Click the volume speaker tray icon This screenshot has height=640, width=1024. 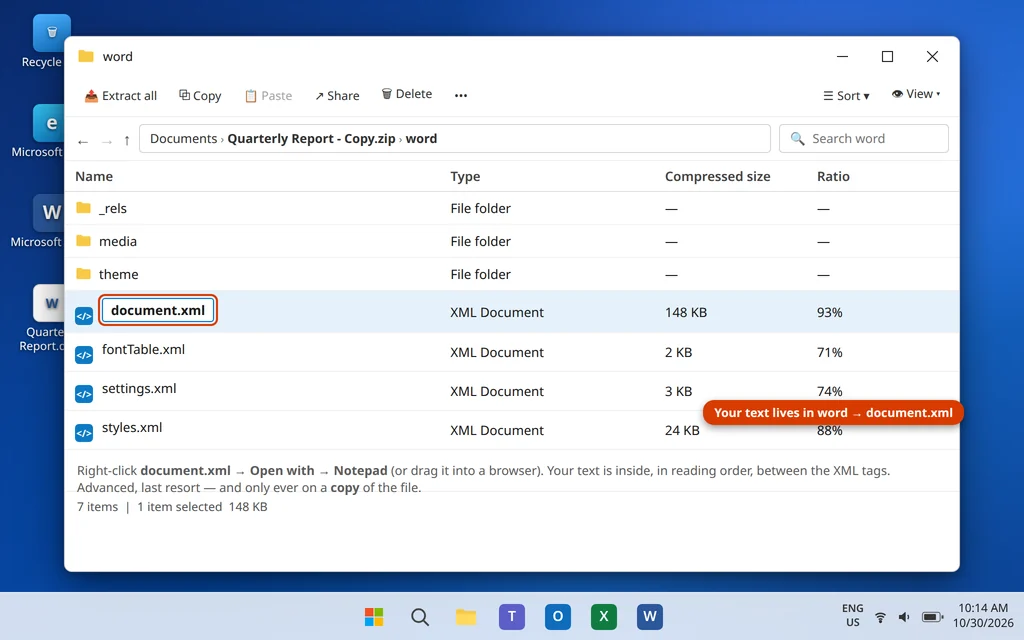point(904,616)
